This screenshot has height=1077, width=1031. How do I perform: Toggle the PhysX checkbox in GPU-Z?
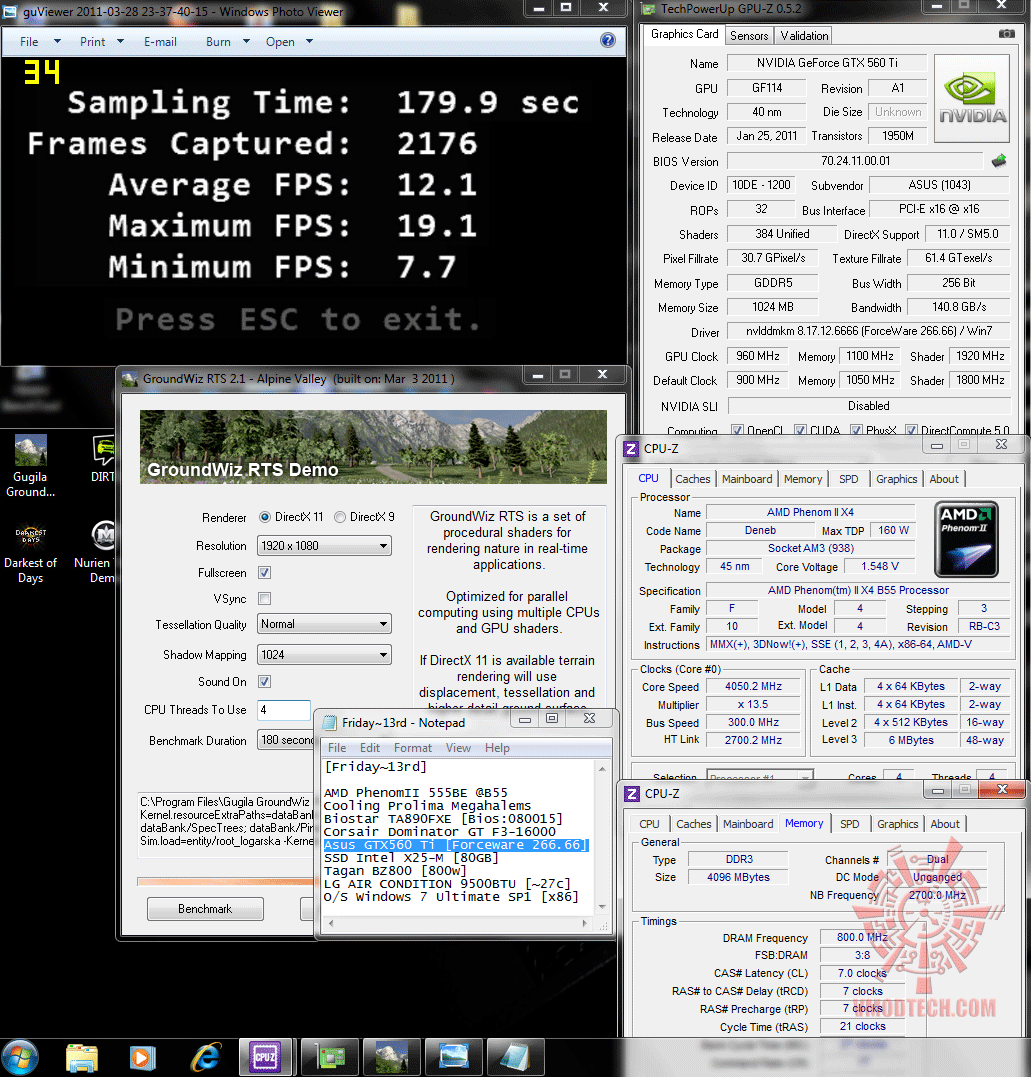pyautogui.click(x=857, y=431)
